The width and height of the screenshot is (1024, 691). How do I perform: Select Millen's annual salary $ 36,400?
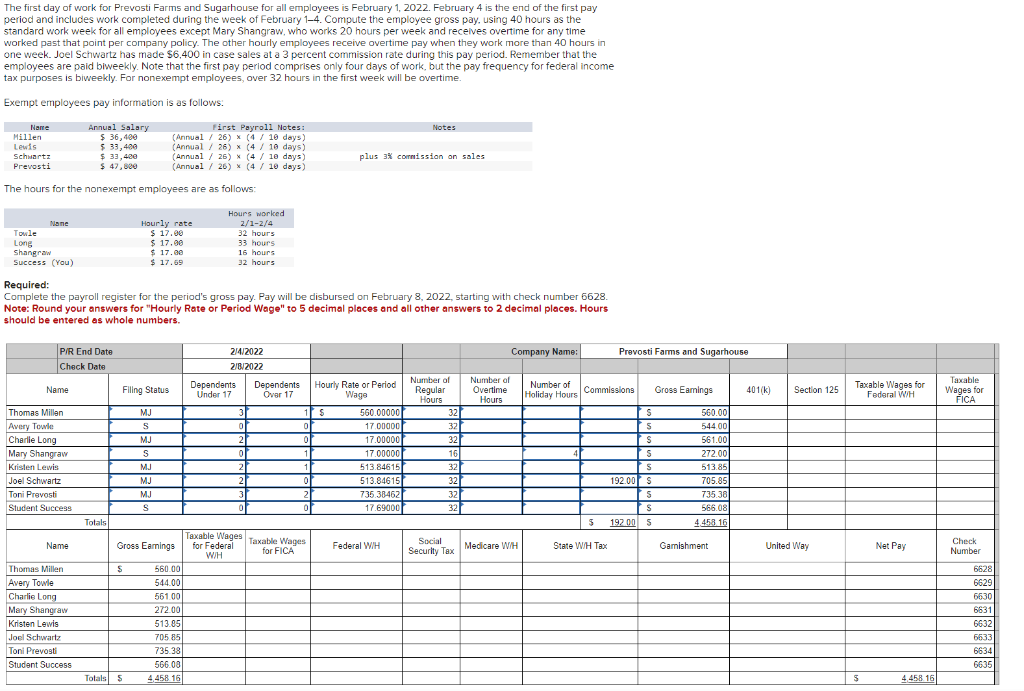[x=118, y=137]
